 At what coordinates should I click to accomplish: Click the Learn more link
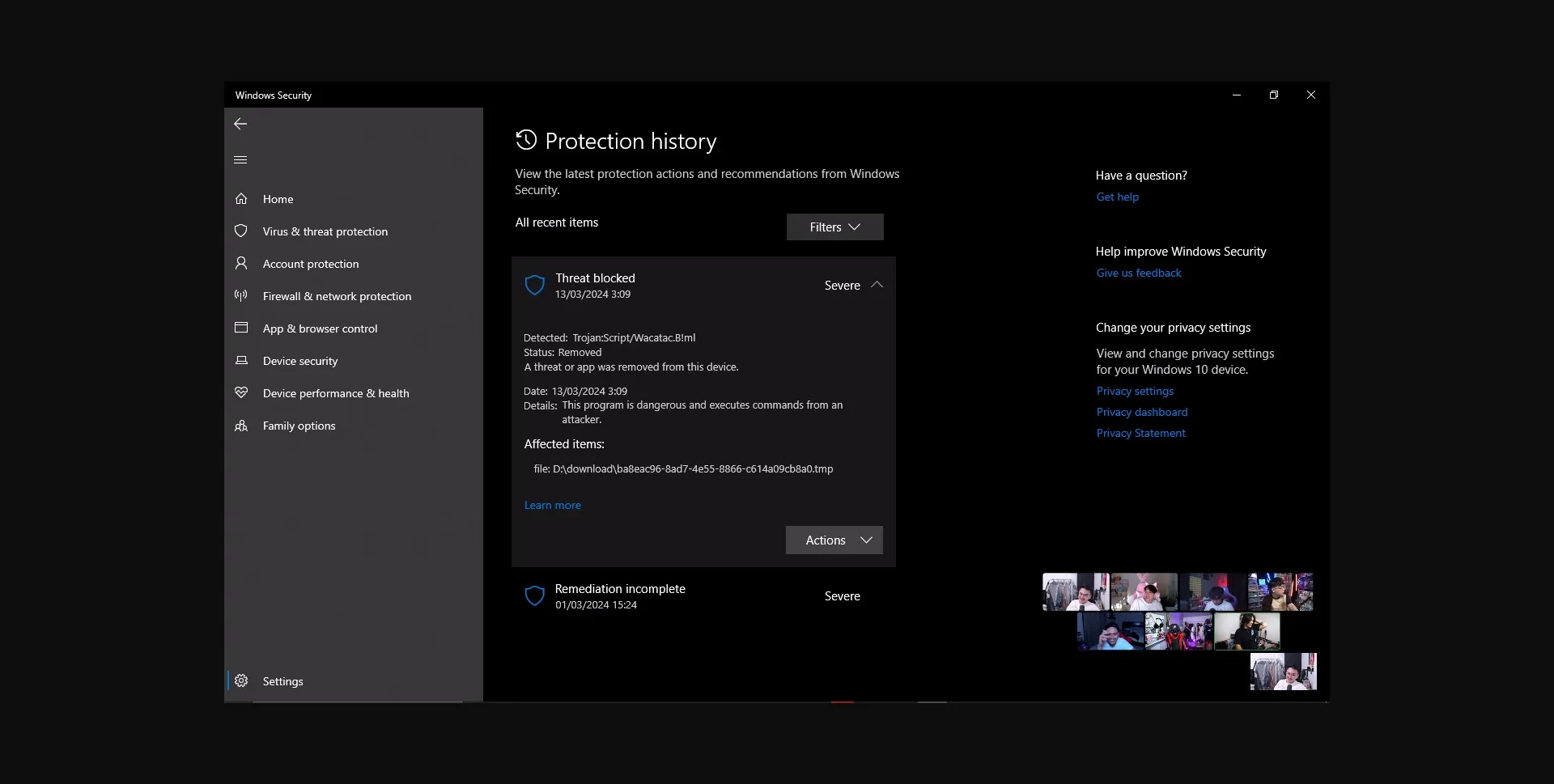coord(552,506)
